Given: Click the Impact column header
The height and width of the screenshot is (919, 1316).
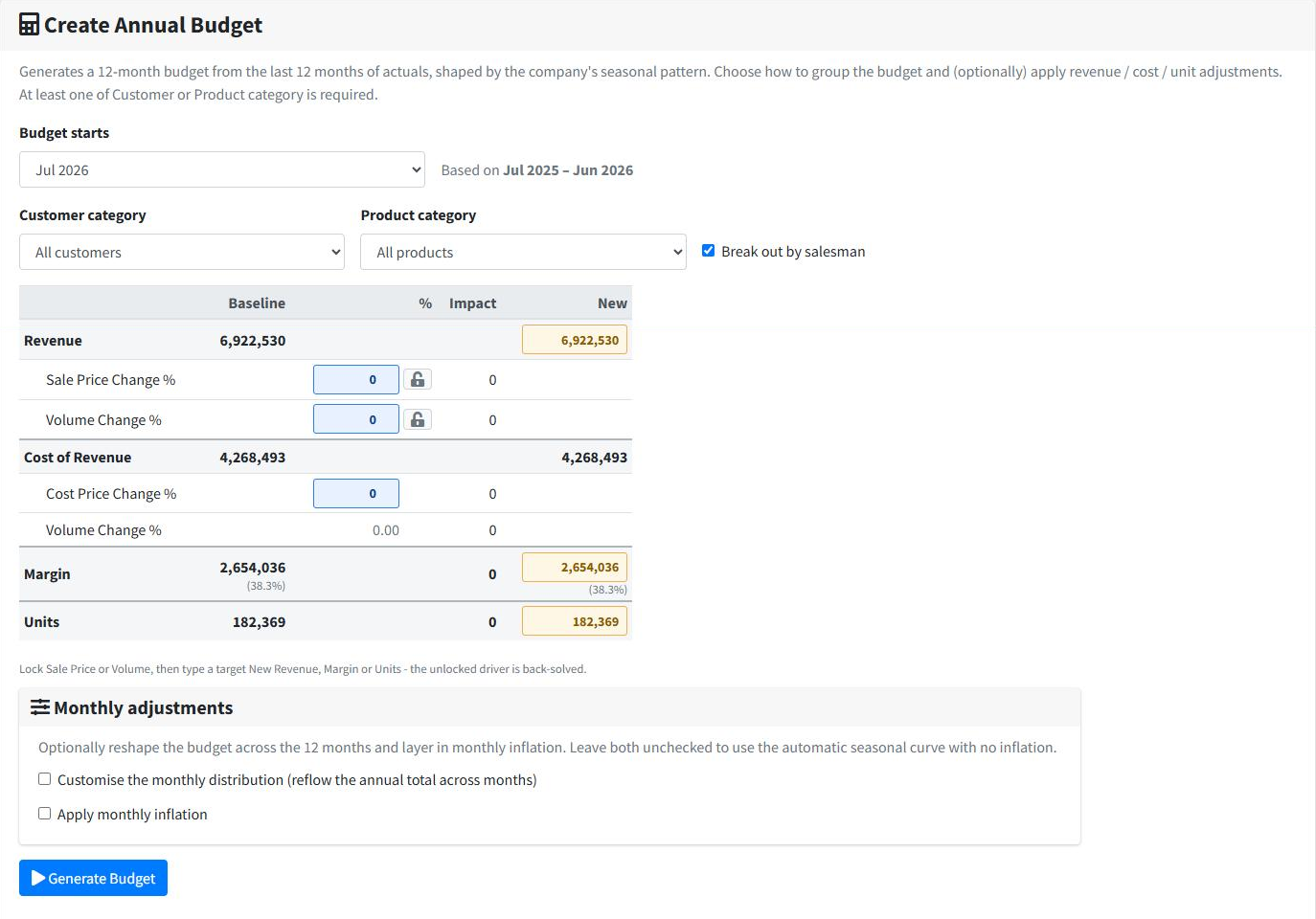Looking at the screenshot, I should pyautogui.click(x=472, y=303).
